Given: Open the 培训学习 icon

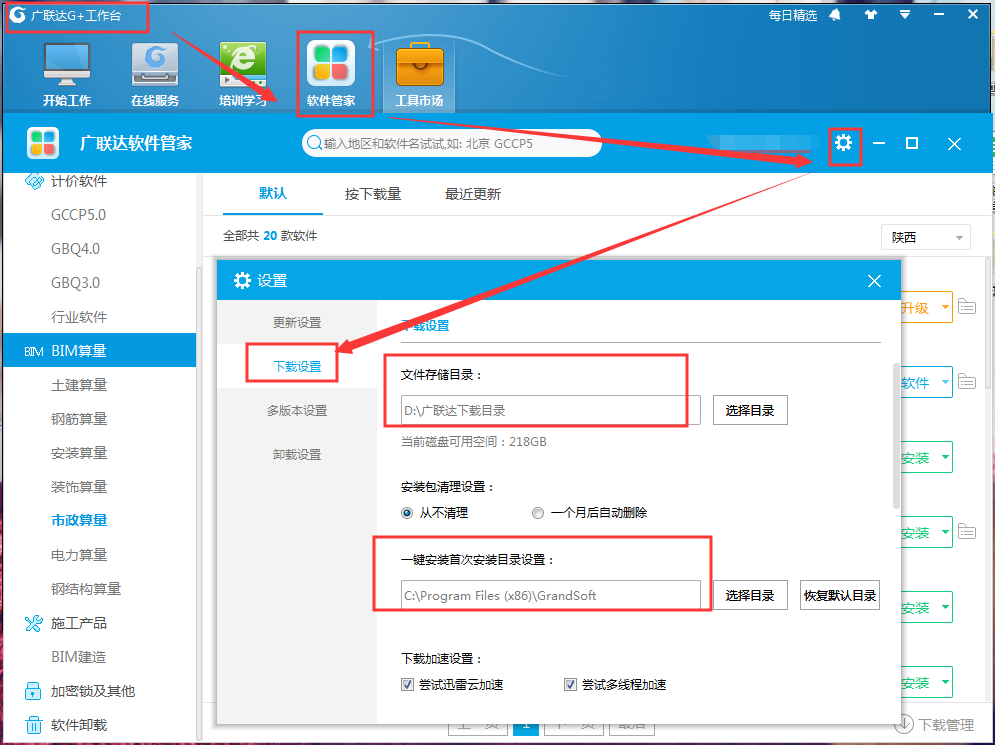Looking at the screenshot, I should 242,74.
